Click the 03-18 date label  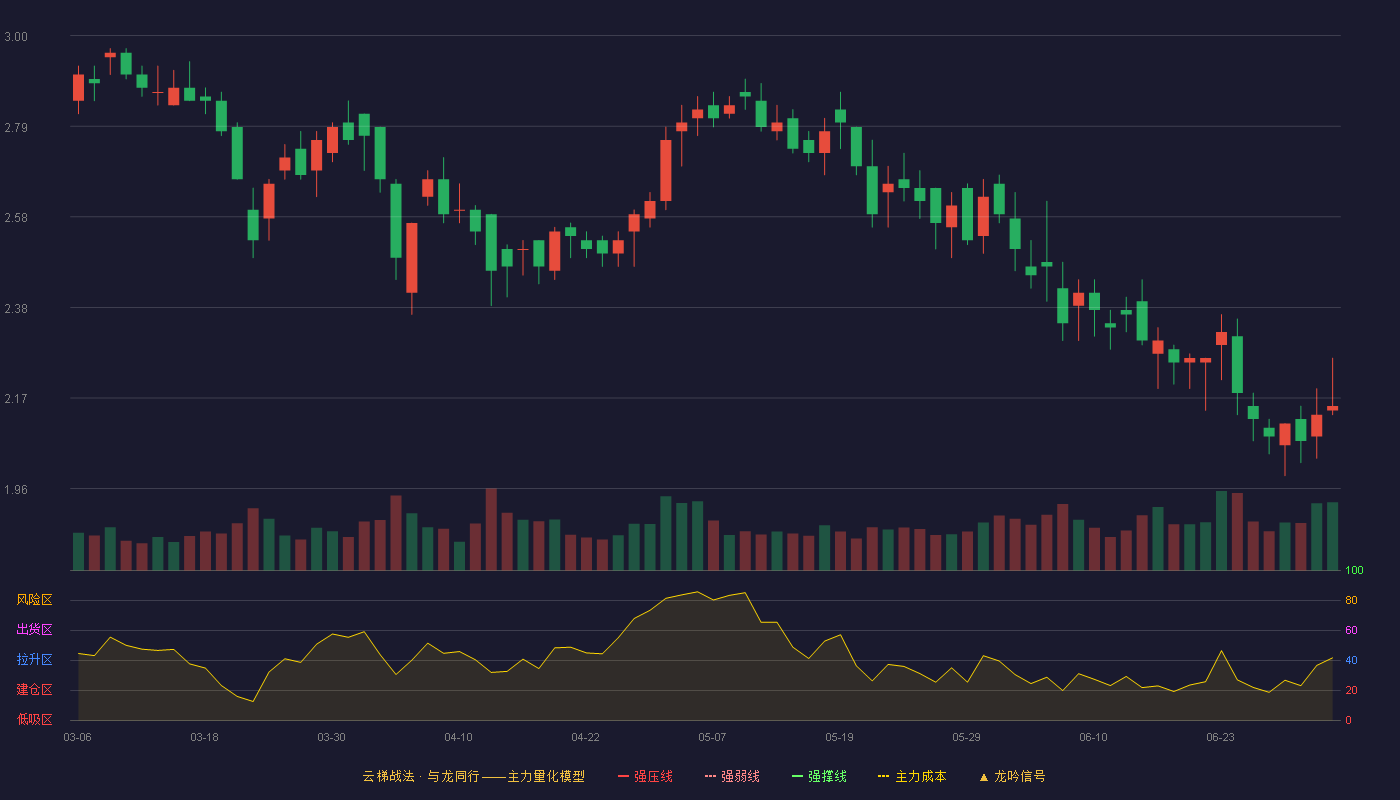click(204, 737)
